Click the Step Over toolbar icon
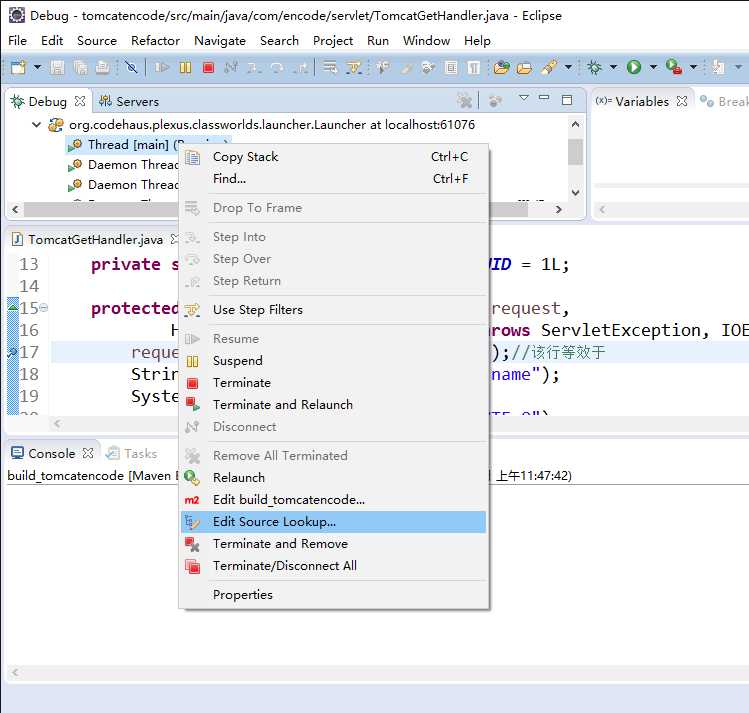The height and width of the screenshot is (713, 749). pos(277,67)
